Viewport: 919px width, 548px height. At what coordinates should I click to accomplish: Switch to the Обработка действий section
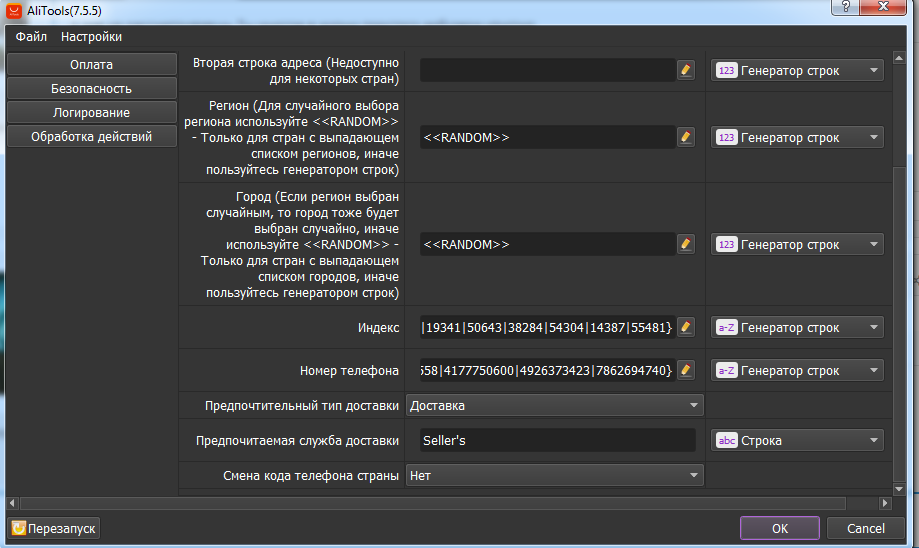click(x=91, y=137)
